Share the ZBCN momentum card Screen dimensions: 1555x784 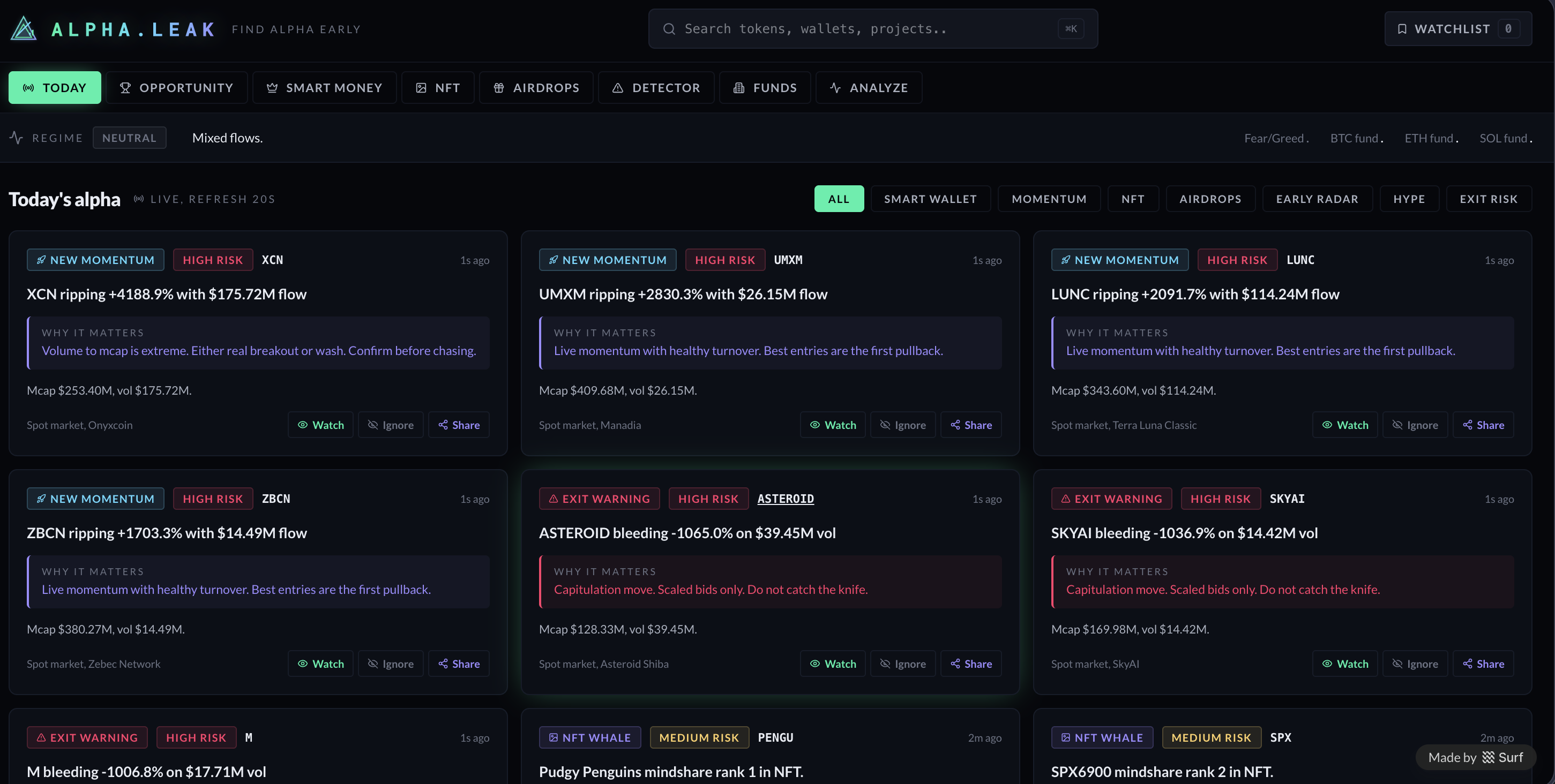458,664
